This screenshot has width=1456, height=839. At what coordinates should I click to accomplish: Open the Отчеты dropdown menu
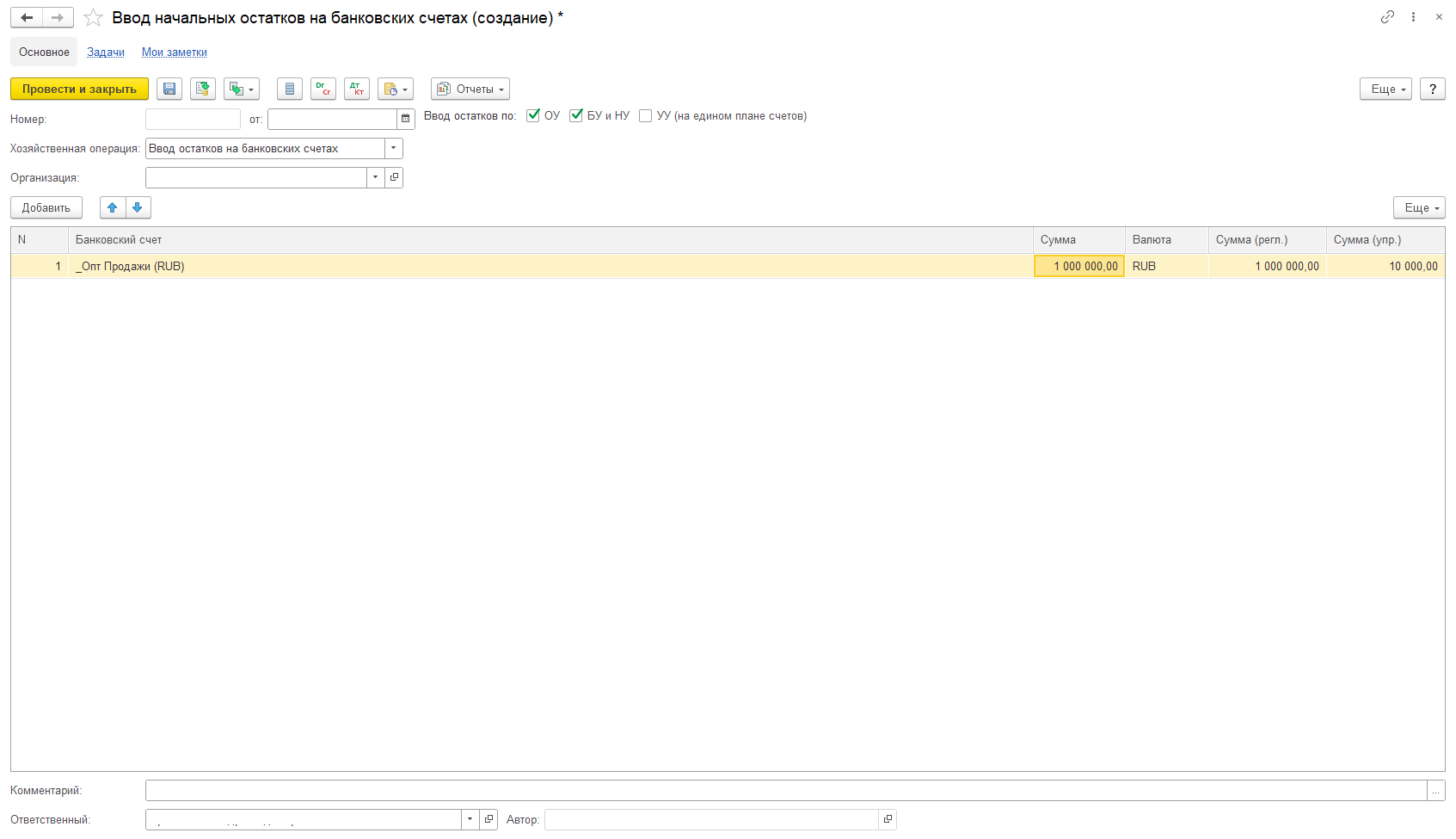click(470, 89)
